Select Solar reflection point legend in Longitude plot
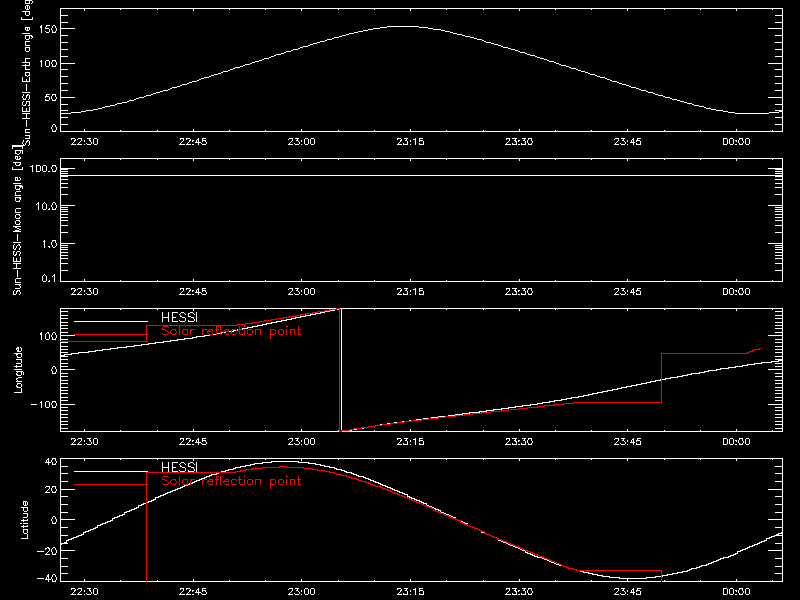The height and width of the screenshot is (600, 800). tap(231, 331)
